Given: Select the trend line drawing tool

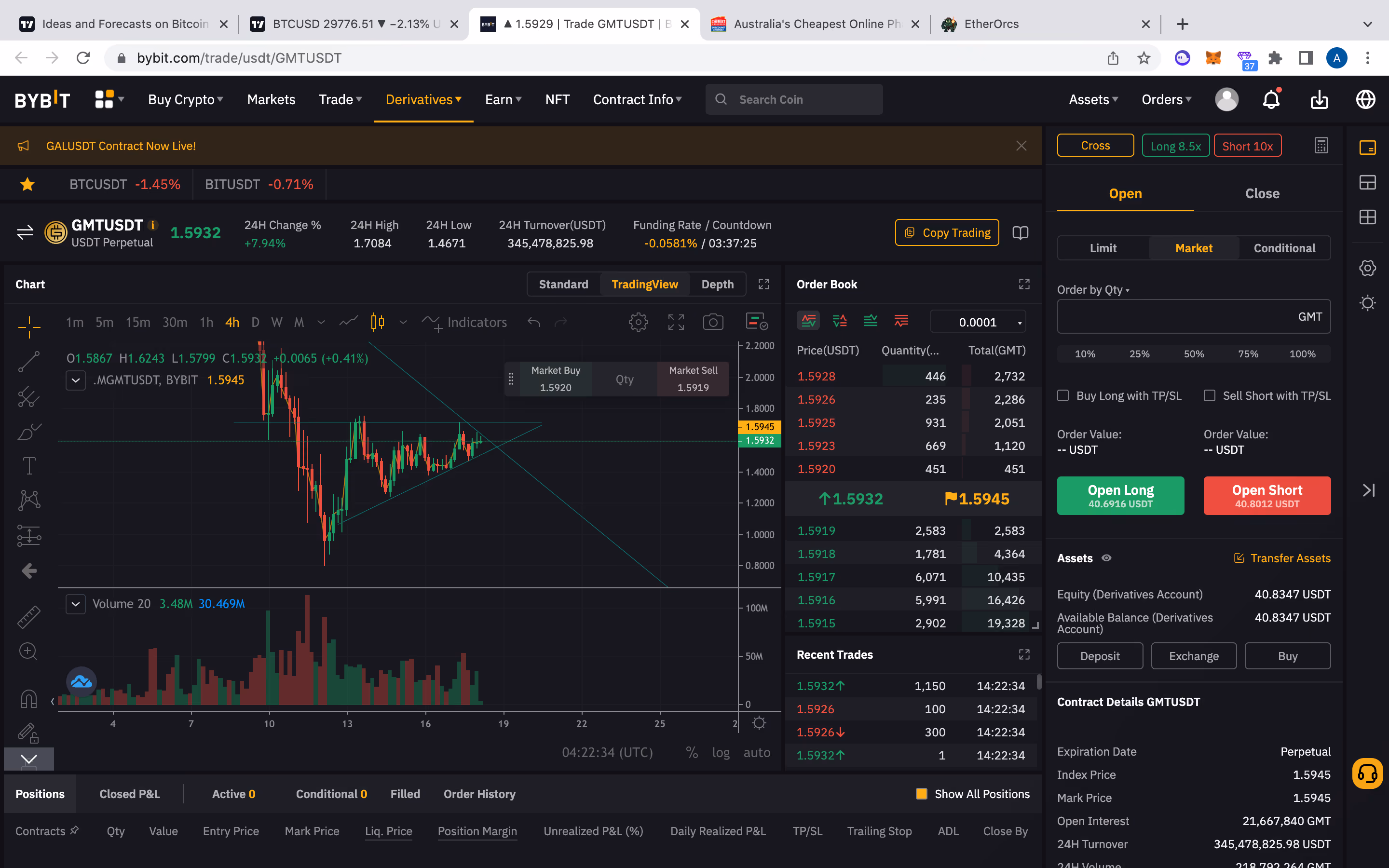Looking at the screenshot, I should (29, 362).
